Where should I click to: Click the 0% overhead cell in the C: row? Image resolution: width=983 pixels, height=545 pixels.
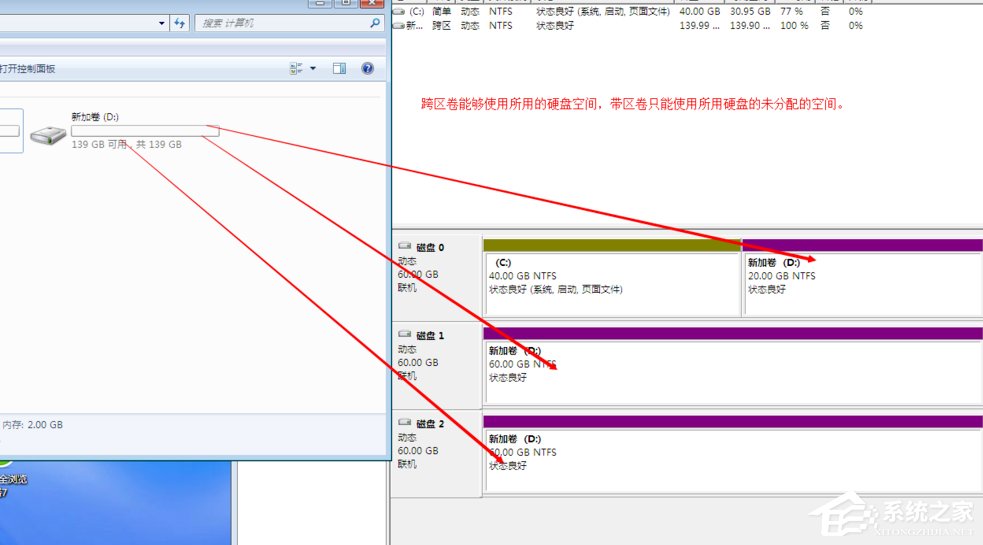pyautogui.click(x=856, y=11)
